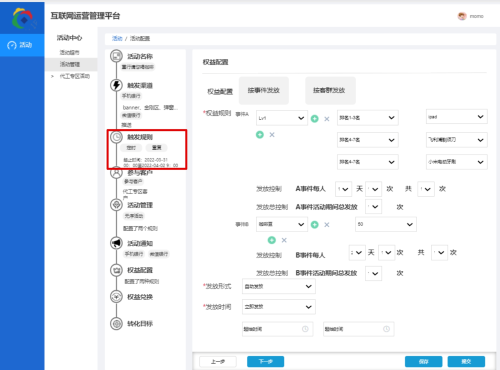The image size is (500, 370).
Task: Select the 按事件发放 option
Action: 264,90
